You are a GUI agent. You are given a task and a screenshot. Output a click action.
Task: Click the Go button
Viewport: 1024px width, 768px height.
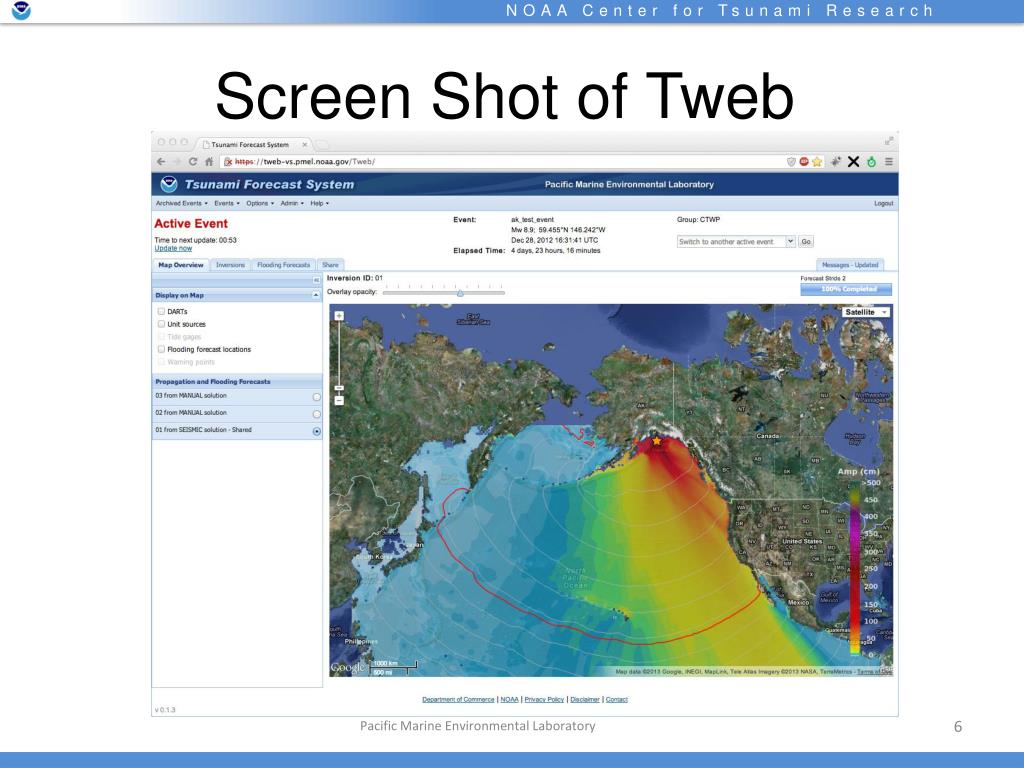[806, 242]
